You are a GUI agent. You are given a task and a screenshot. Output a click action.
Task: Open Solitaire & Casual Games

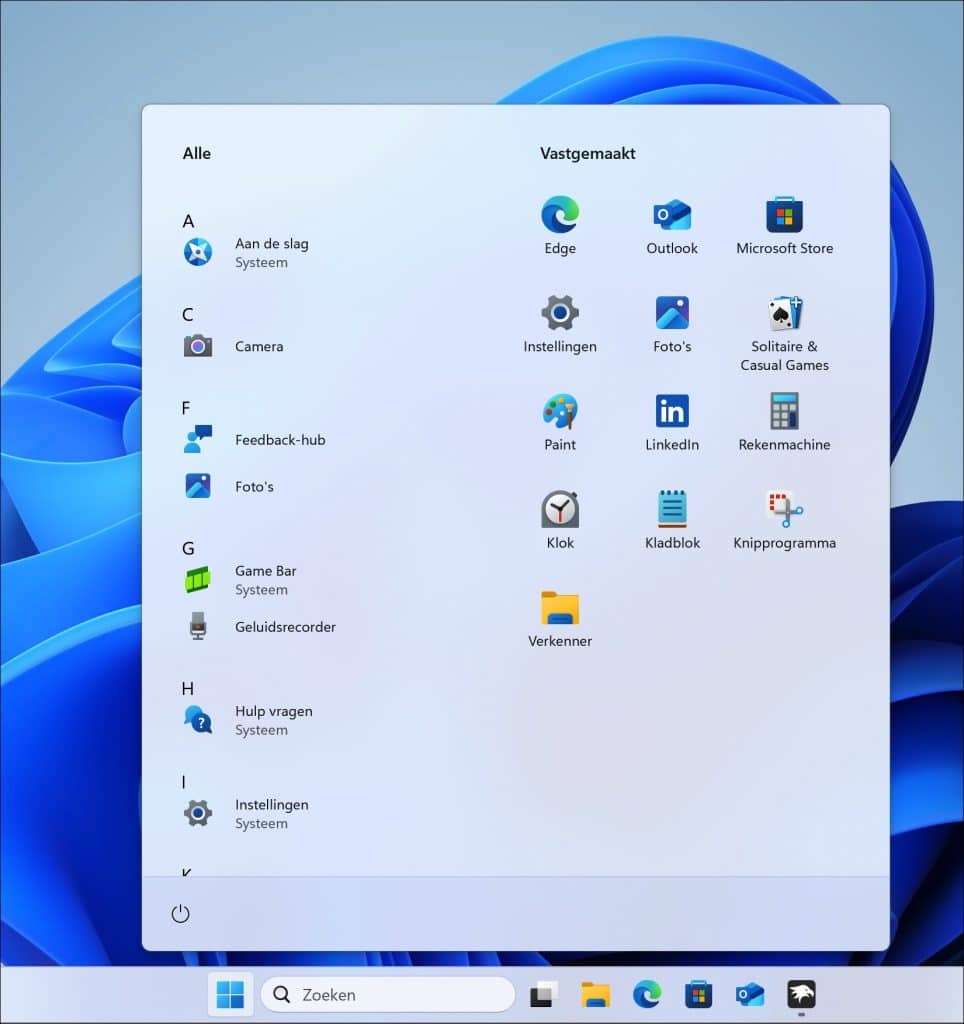784,333
